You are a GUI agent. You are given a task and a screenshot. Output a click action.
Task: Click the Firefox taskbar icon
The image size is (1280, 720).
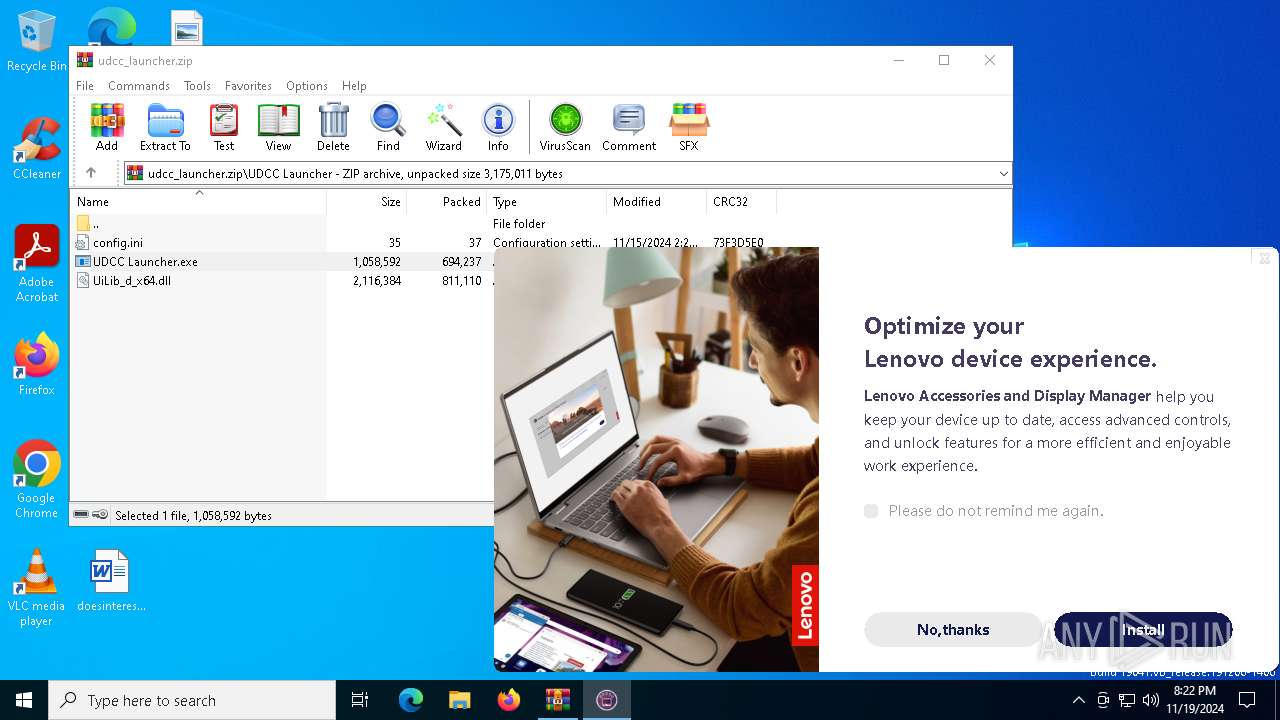point(509,700)
